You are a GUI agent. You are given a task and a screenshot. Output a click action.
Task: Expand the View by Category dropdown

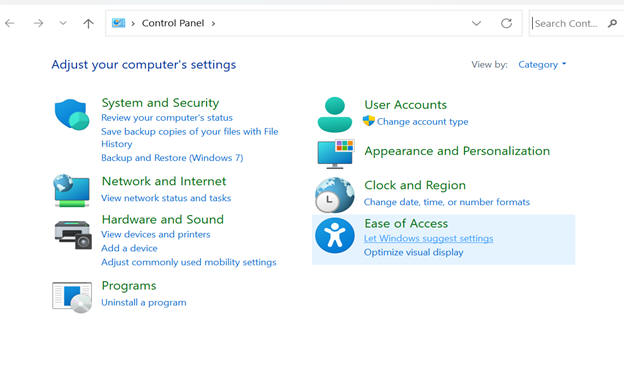point(542,64)
